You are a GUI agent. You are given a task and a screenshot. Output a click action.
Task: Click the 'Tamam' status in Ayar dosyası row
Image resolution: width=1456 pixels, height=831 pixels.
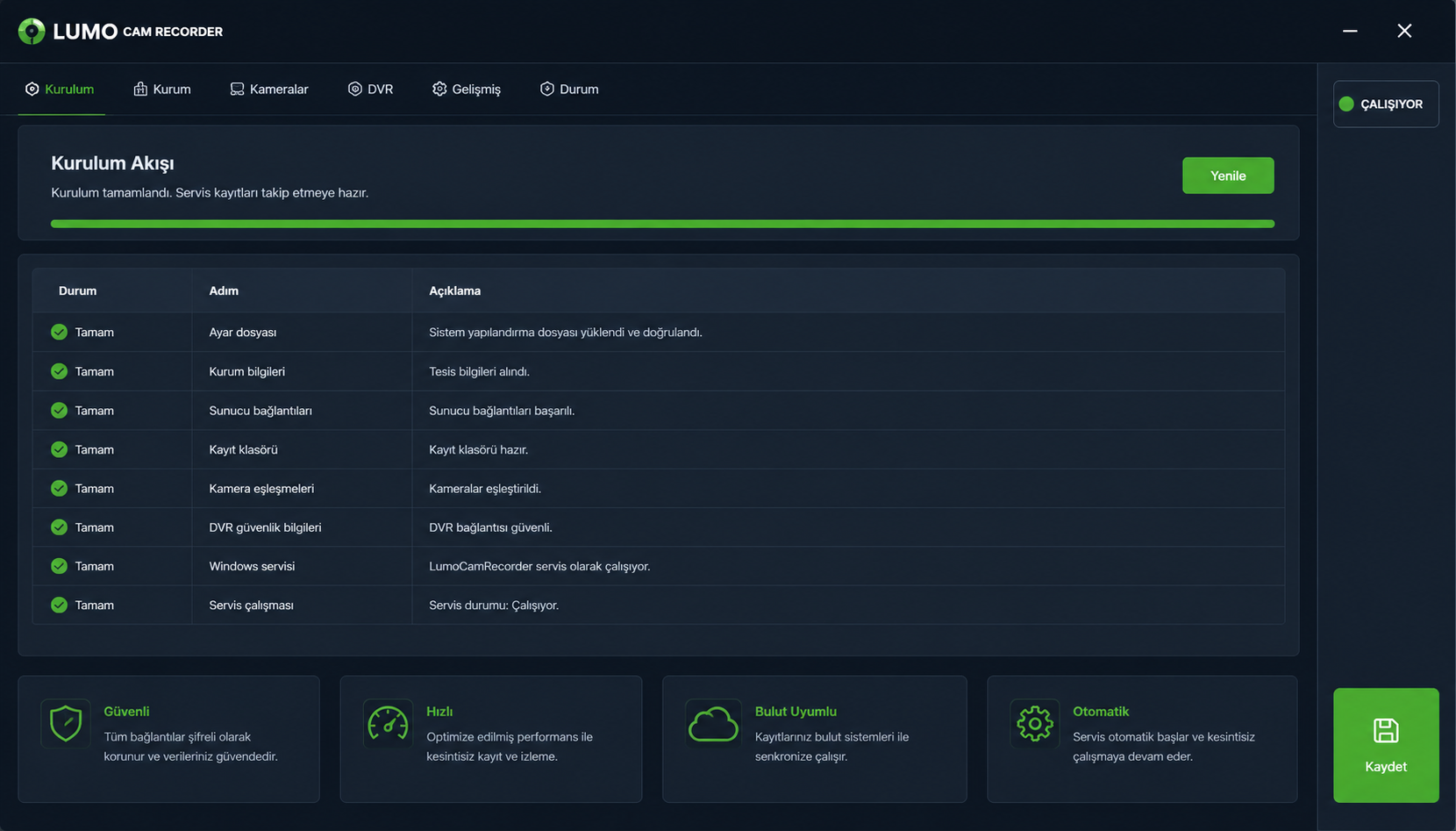pyautogui.click(x=95, y=332)
